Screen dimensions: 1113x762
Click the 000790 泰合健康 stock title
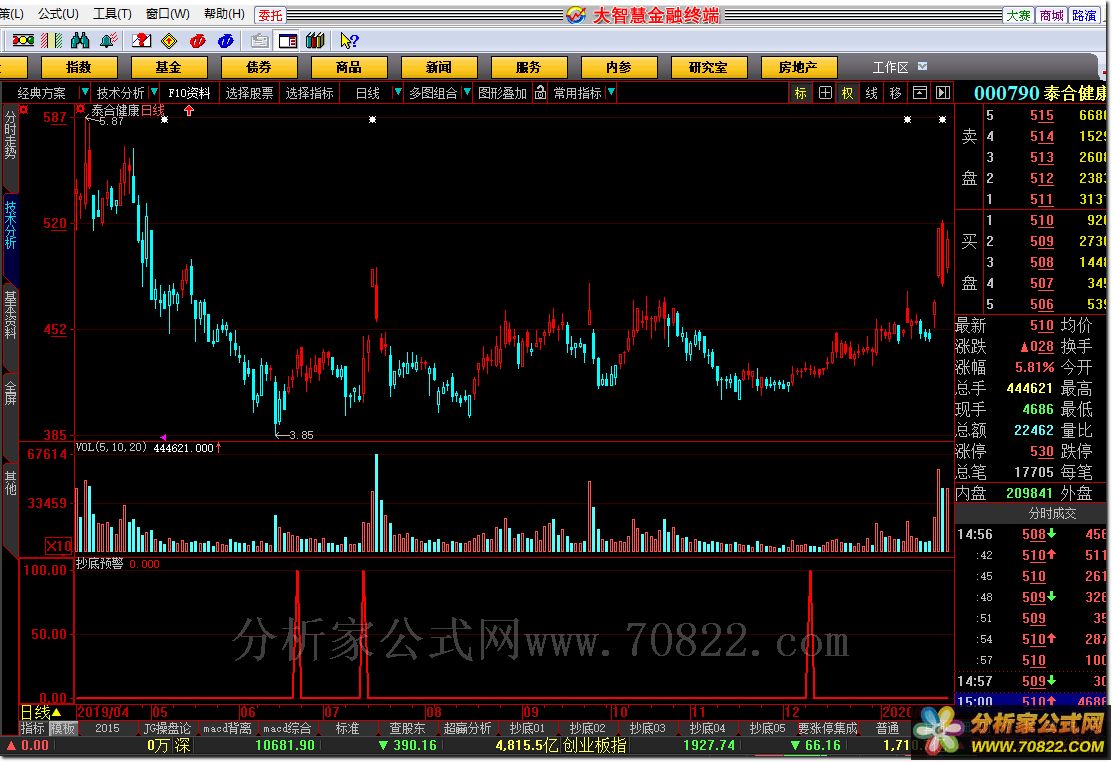pyautogui.click(x=1038, y=93)
